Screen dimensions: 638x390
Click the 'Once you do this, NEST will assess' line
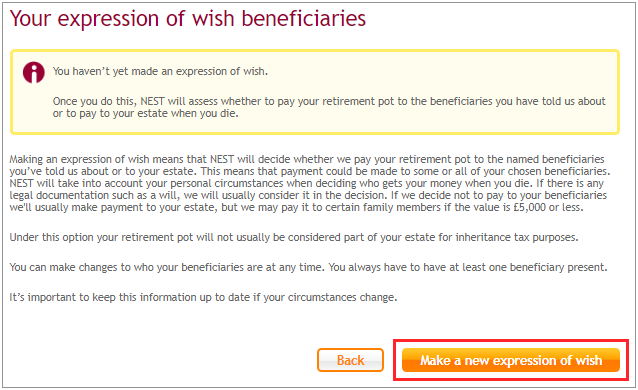point(329,101)
